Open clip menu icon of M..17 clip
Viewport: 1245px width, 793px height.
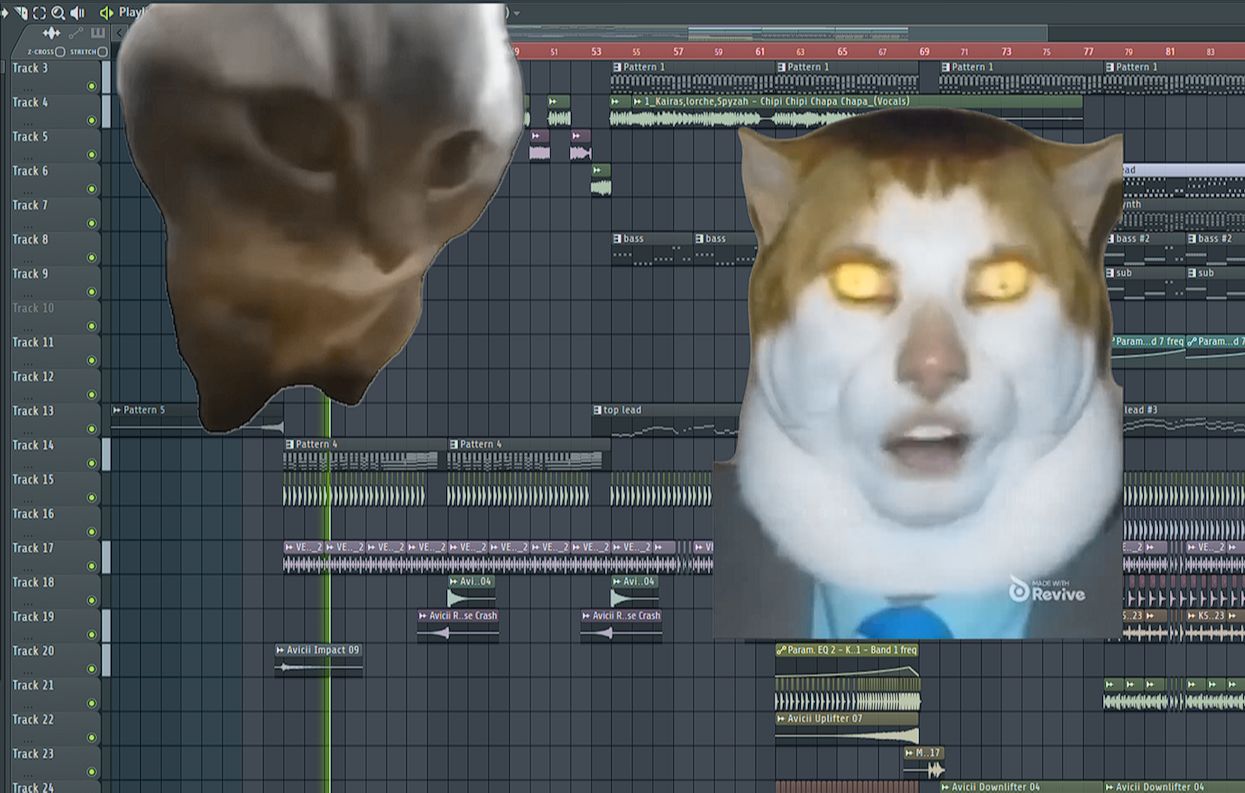point(909,753)
